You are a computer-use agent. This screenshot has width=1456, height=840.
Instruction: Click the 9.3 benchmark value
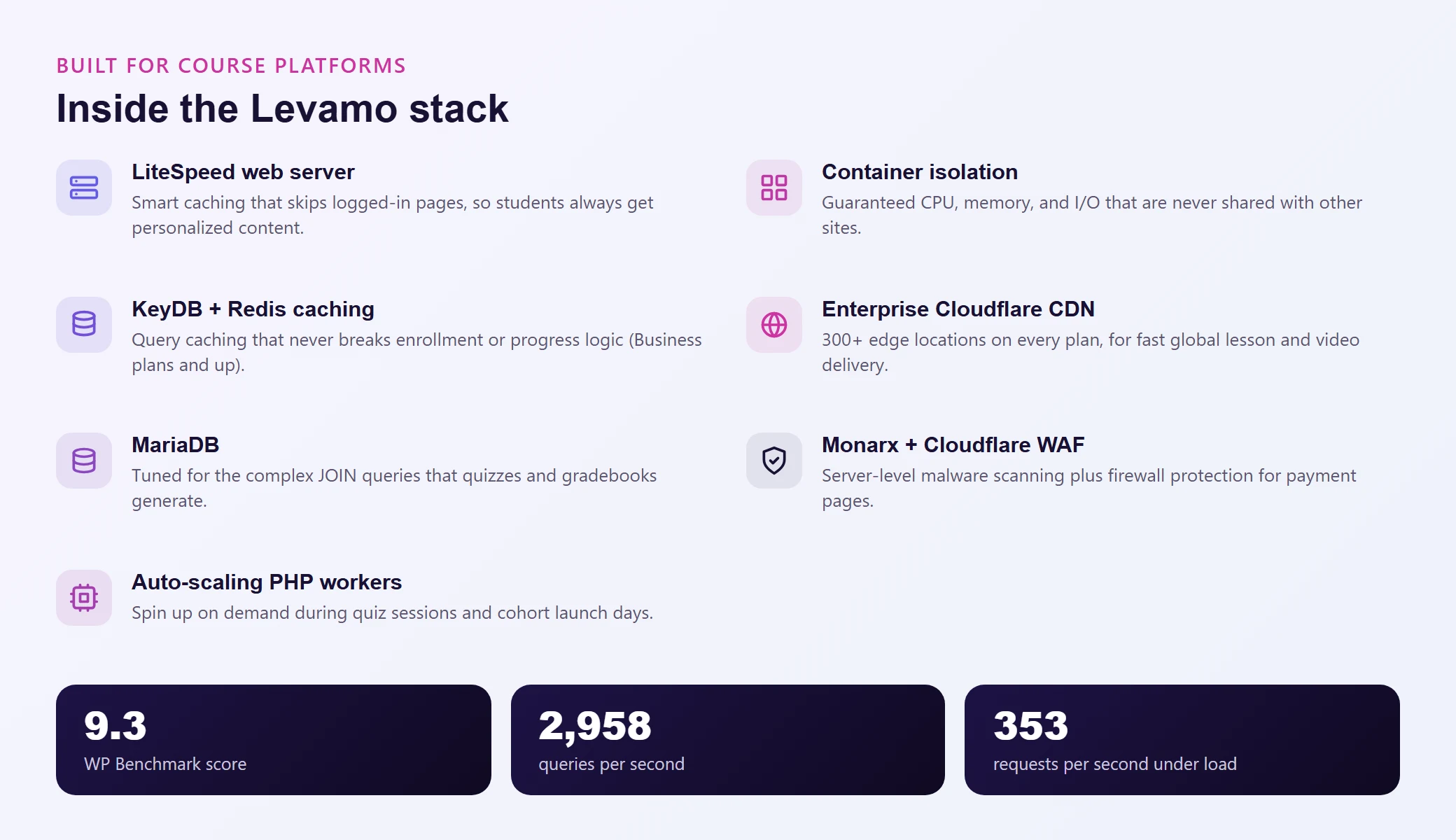pyautogui.click(x=115, y=726)
